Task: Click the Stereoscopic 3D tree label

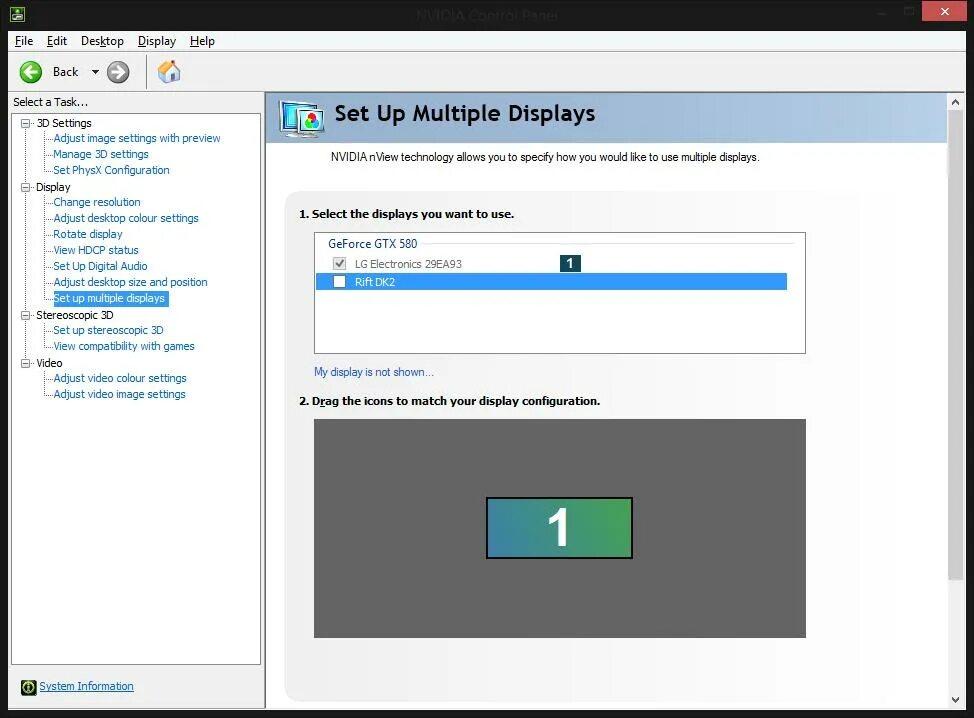Action: (75, 315)
